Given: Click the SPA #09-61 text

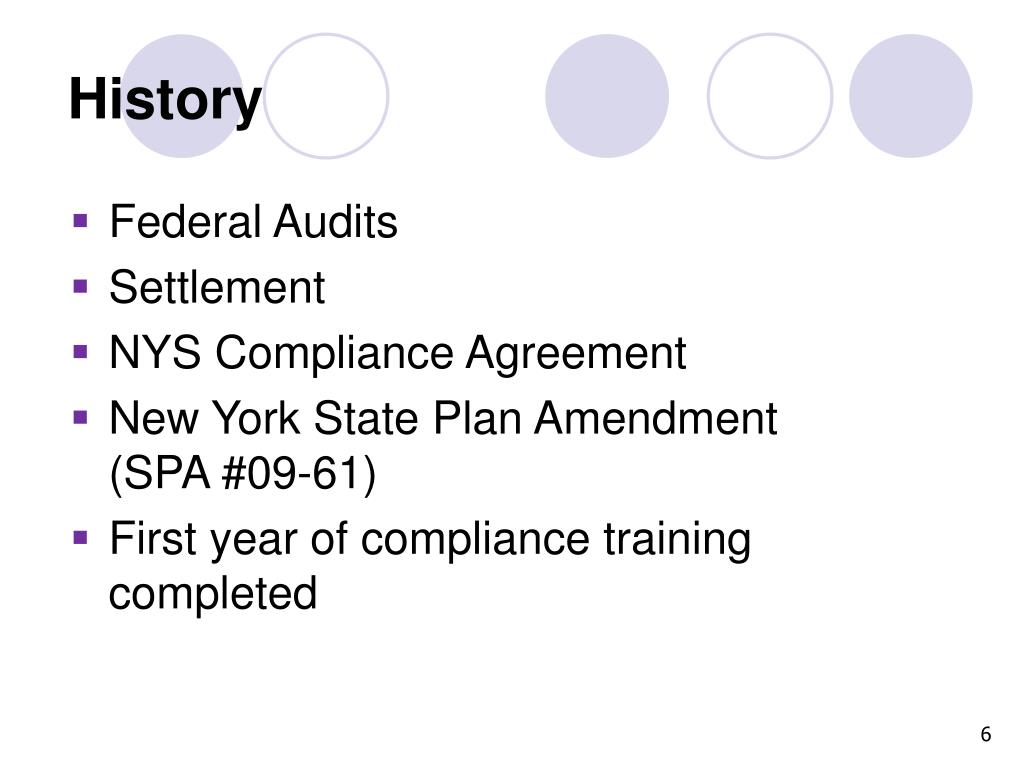Looking at the screenshot, I should pos(243,473).
